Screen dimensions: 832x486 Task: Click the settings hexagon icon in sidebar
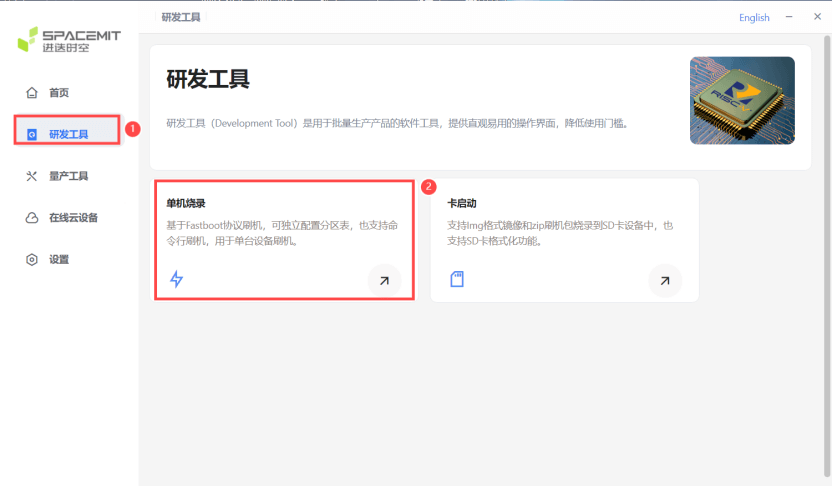tap(32, 259)
